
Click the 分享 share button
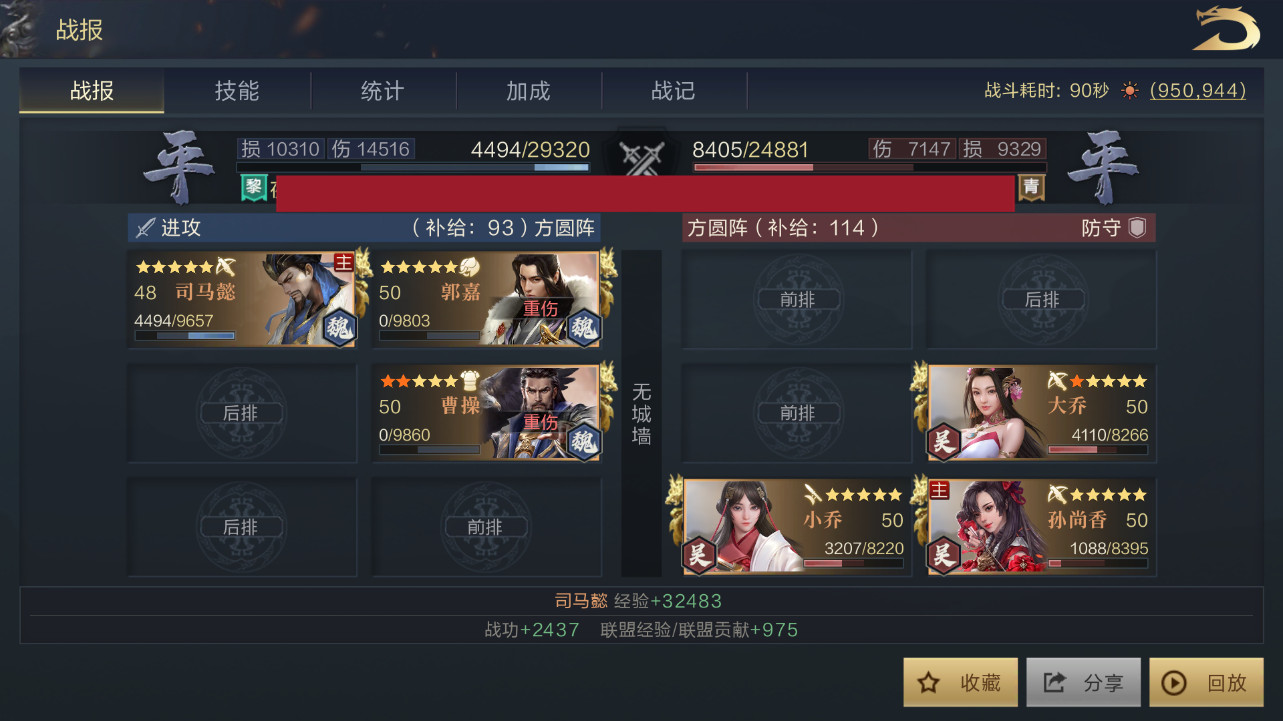1084,682
